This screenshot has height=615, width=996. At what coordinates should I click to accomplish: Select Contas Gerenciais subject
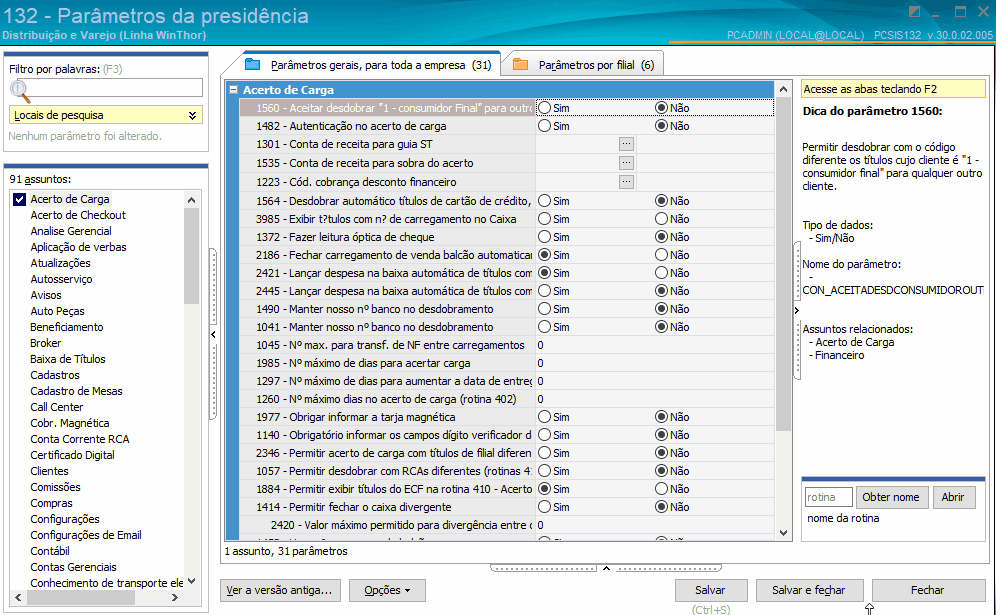point(74,567)
